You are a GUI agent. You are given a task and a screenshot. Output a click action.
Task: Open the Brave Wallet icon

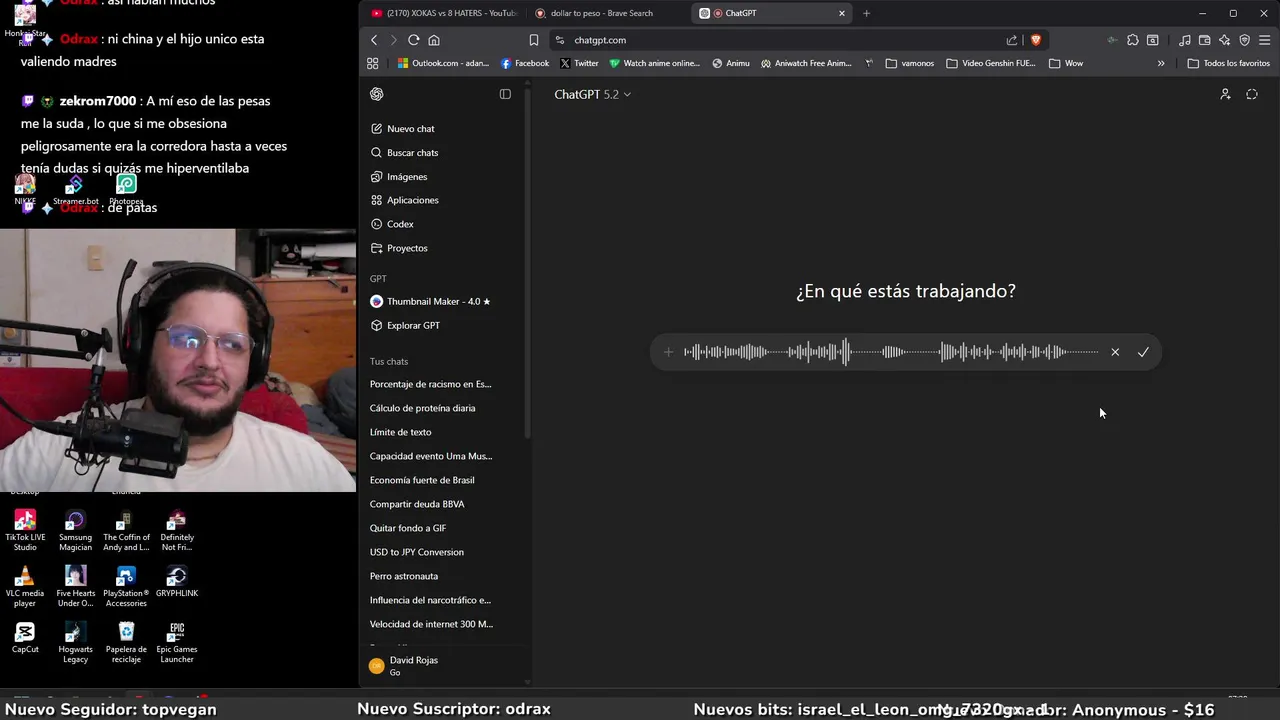(1204, 40)
